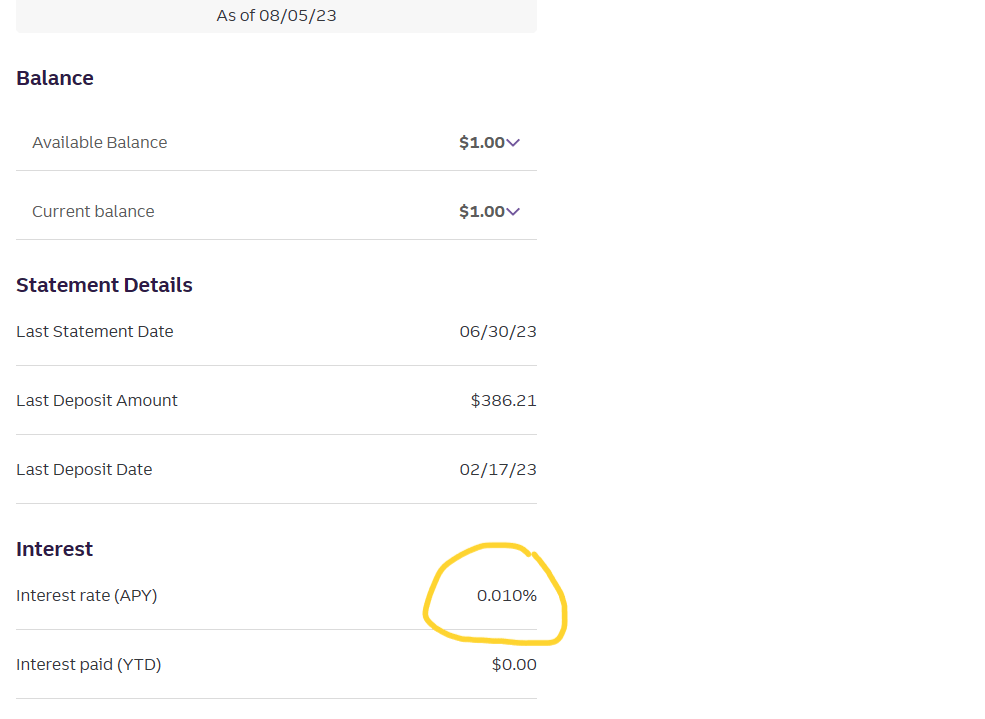Click the Interest paid (YTD) label

[x=88, y=665]
